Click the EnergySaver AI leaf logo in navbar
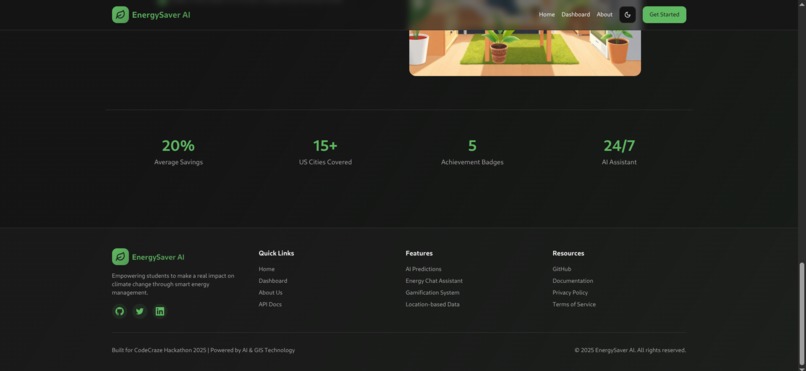The image size is (806, 371). pyautogui.click(x=120, y=15)
